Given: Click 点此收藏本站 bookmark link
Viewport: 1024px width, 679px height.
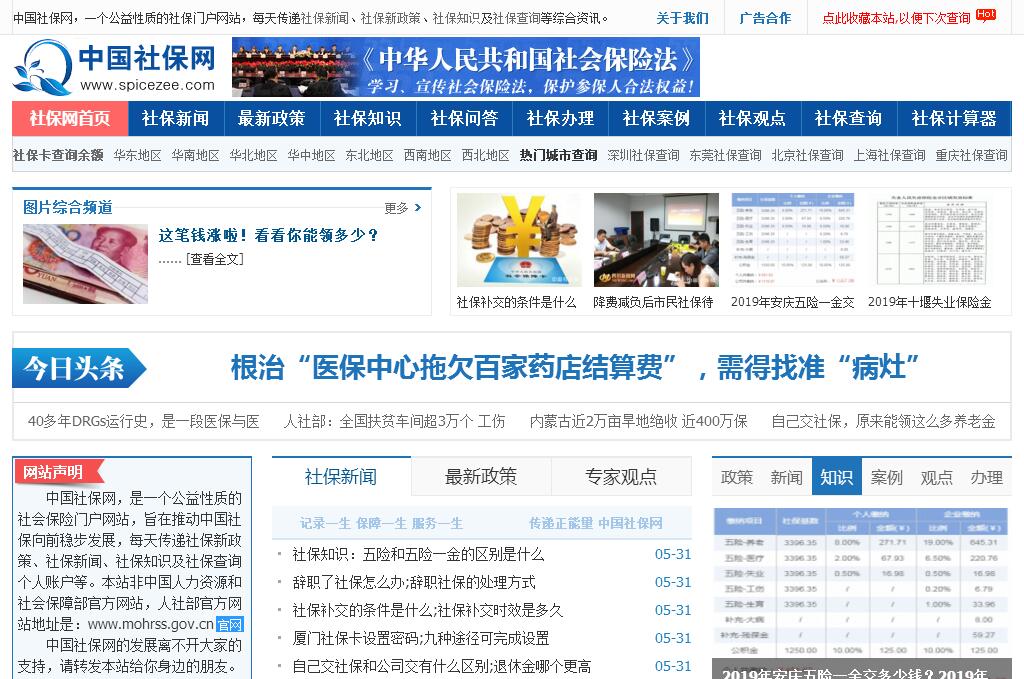Looking at the screenshot, I should coord(896,18).
